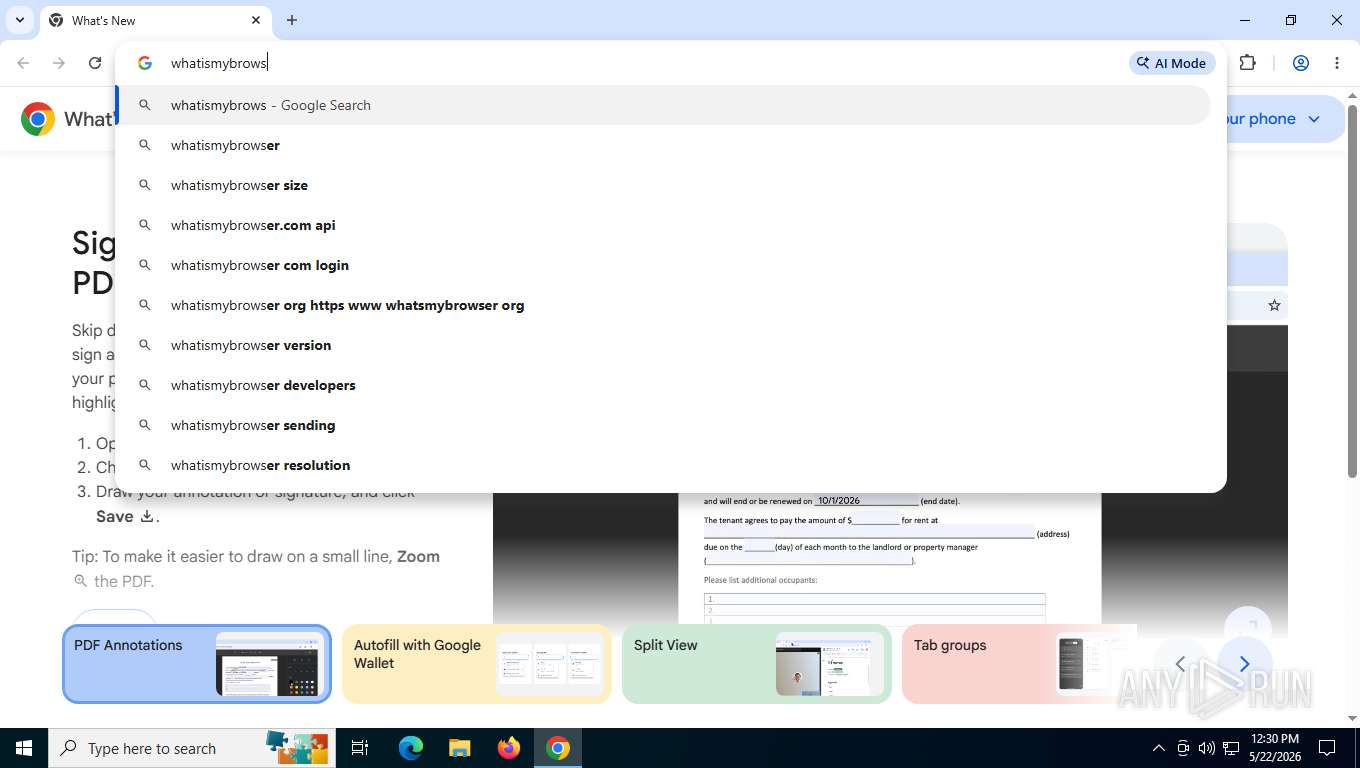The image size is (1360, 768).
Task: Click the meet now tray icon
Action: pyautogui.click(x=1183, y=748)
